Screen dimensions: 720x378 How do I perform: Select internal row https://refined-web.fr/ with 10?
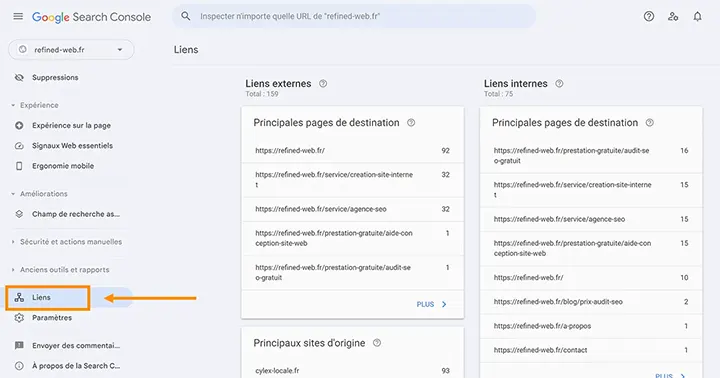(591, 277)
